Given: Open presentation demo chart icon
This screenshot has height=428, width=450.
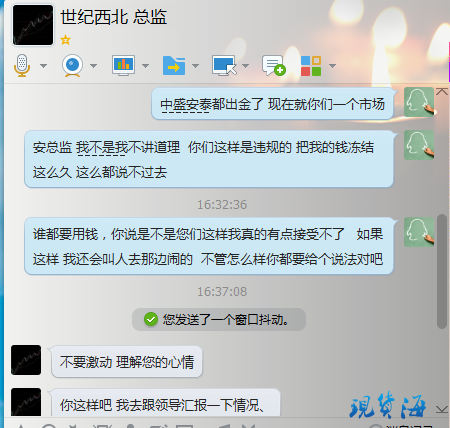Looking at the screenshot, I should [x=123, y=65].
